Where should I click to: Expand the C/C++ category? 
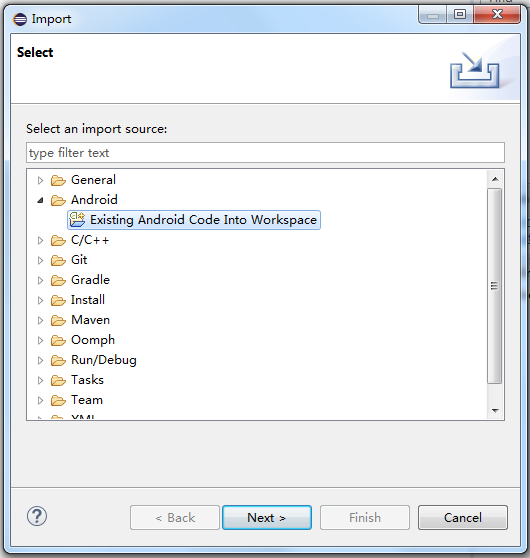click(40, 241)
